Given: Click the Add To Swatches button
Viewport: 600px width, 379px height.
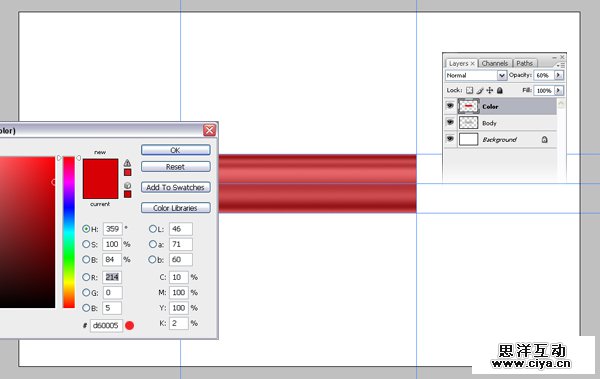Looking at the screenshot, I should 176,187.
